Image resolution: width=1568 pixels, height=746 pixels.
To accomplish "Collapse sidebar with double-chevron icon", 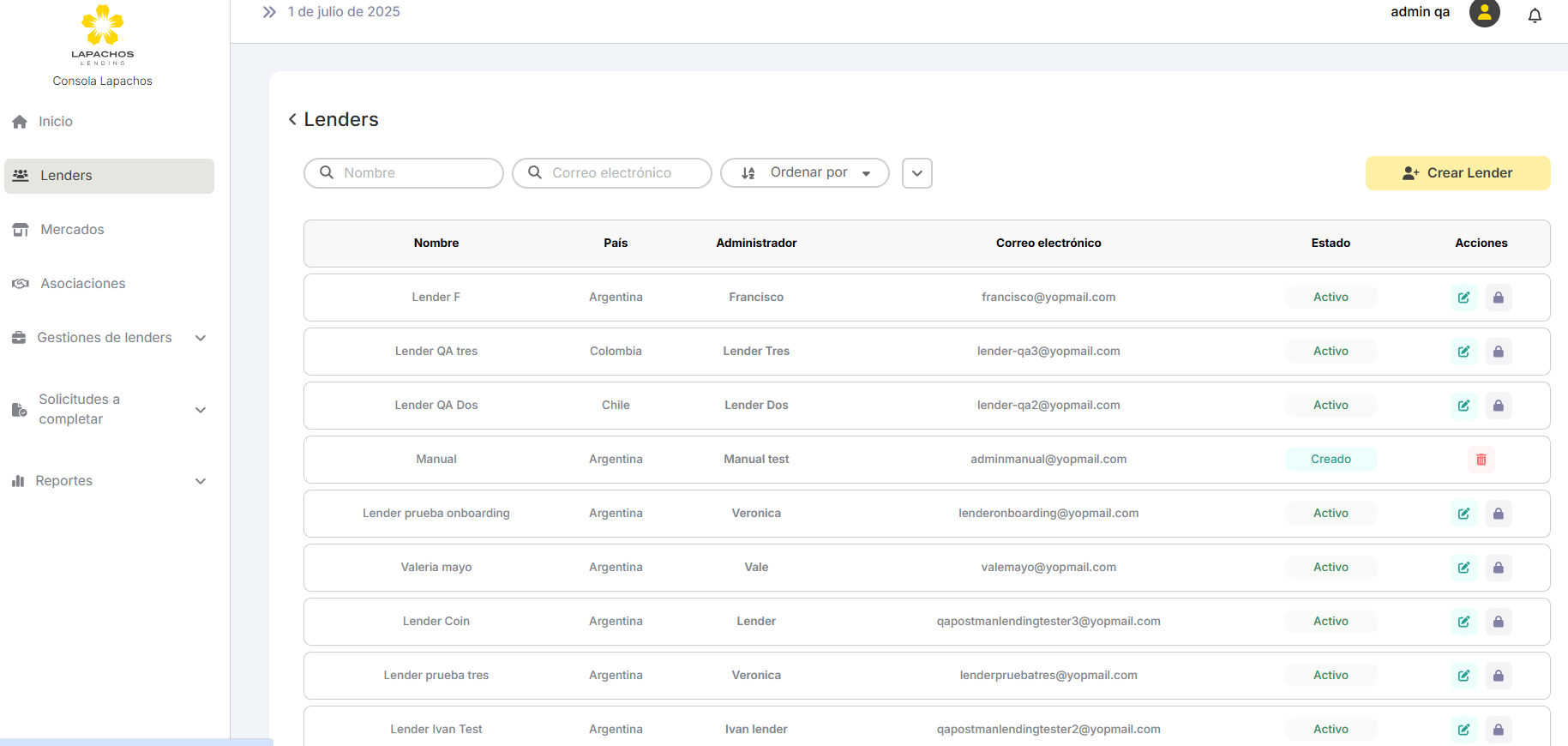I will [269, 12].
